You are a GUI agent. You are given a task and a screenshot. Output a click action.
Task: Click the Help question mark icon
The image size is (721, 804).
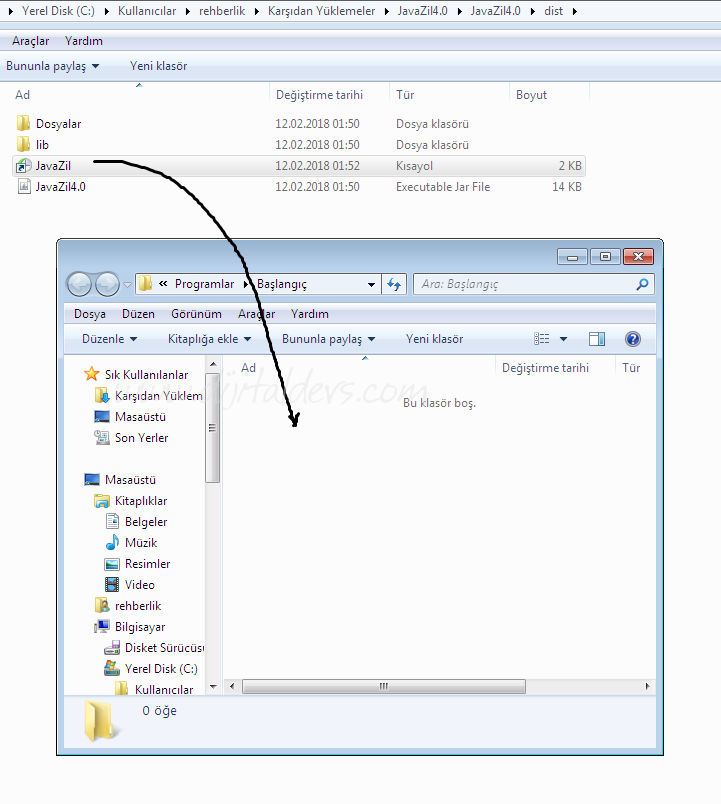[632, 339]
